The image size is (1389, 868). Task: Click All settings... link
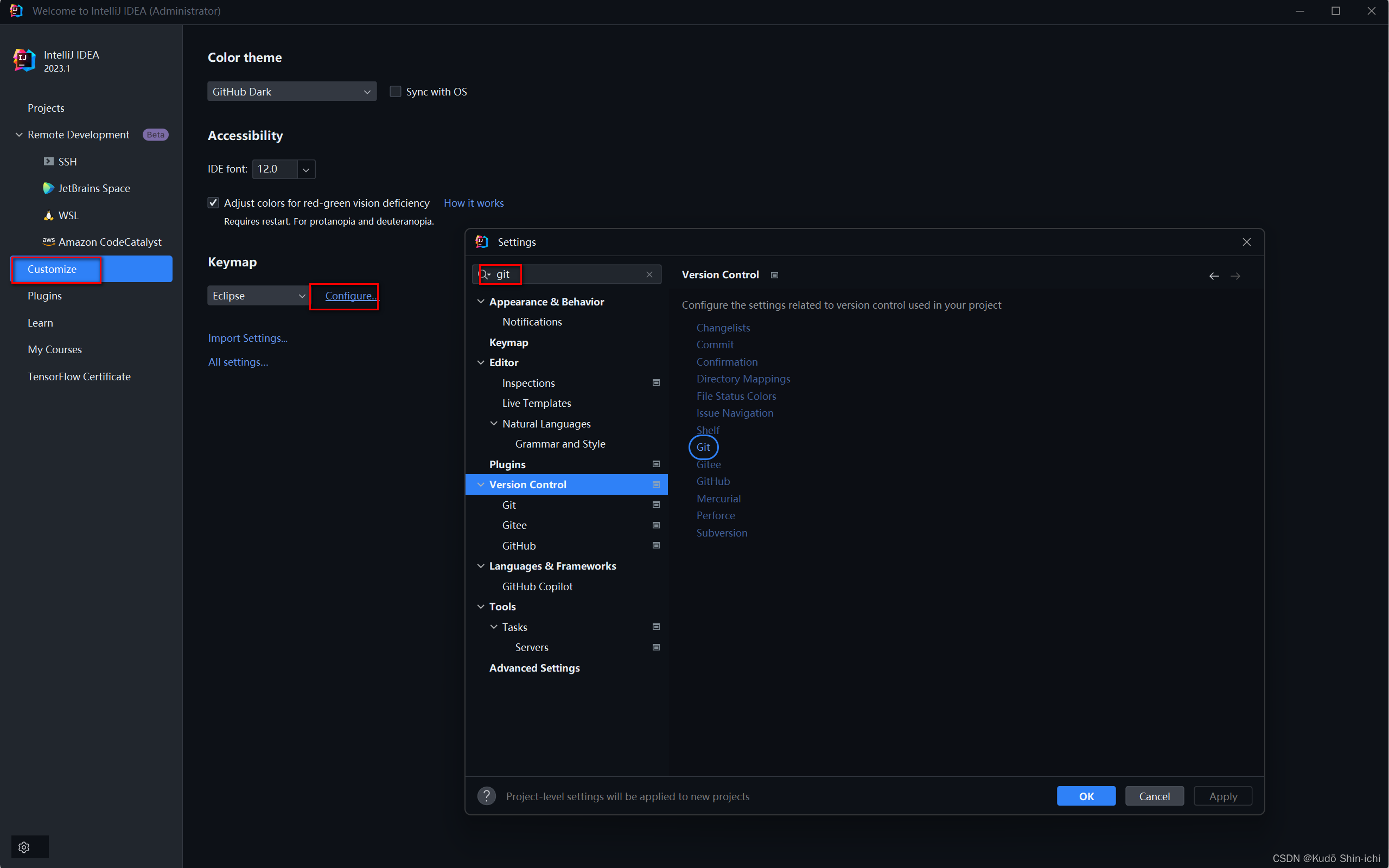238,362
